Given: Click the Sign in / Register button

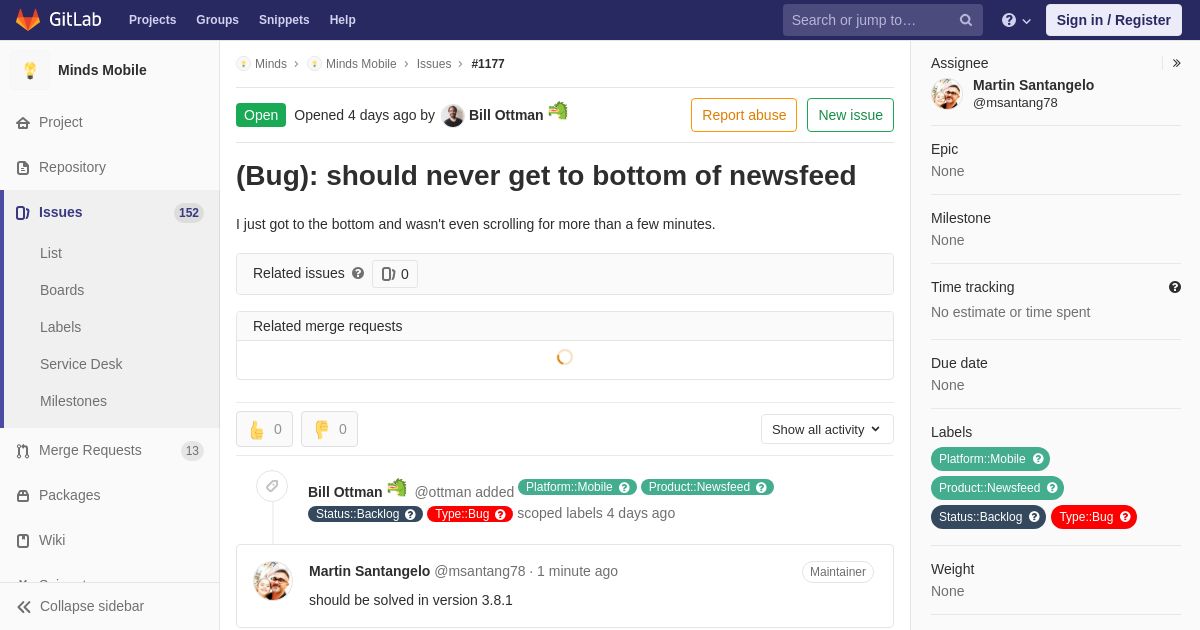Looking at the screenshot, I should (1113, 20).
